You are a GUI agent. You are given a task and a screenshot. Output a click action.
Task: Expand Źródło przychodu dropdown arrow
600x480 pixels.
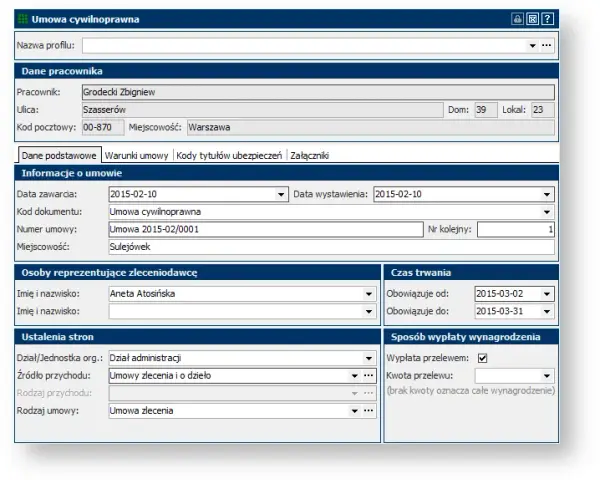pyautogui.click(x=355, y=376)
